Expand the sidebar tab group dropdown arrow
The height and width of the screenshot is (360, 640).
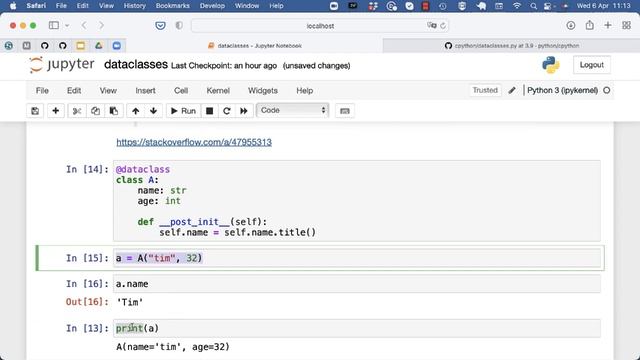(x=67, y=25)
